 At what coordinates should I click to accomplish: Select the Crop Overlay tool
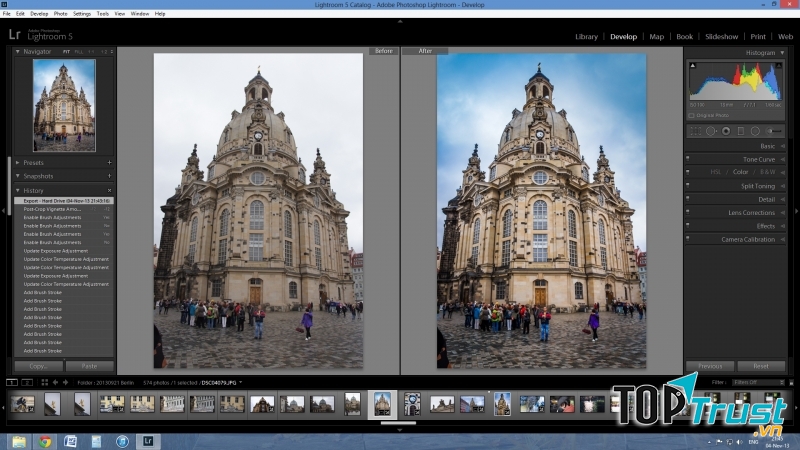coord(695,131)
